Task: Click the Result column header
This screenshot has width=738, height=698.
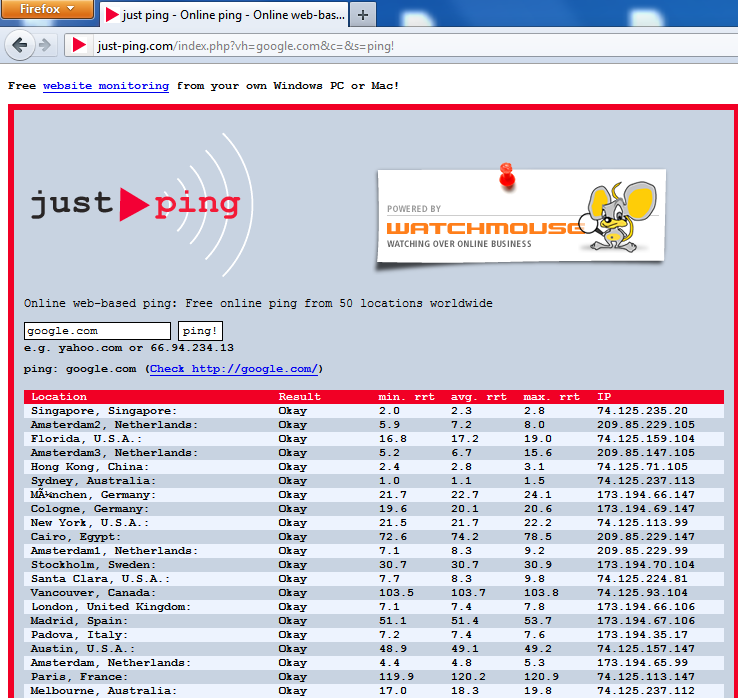Action: pyautogui.click(x=299, y=397)
